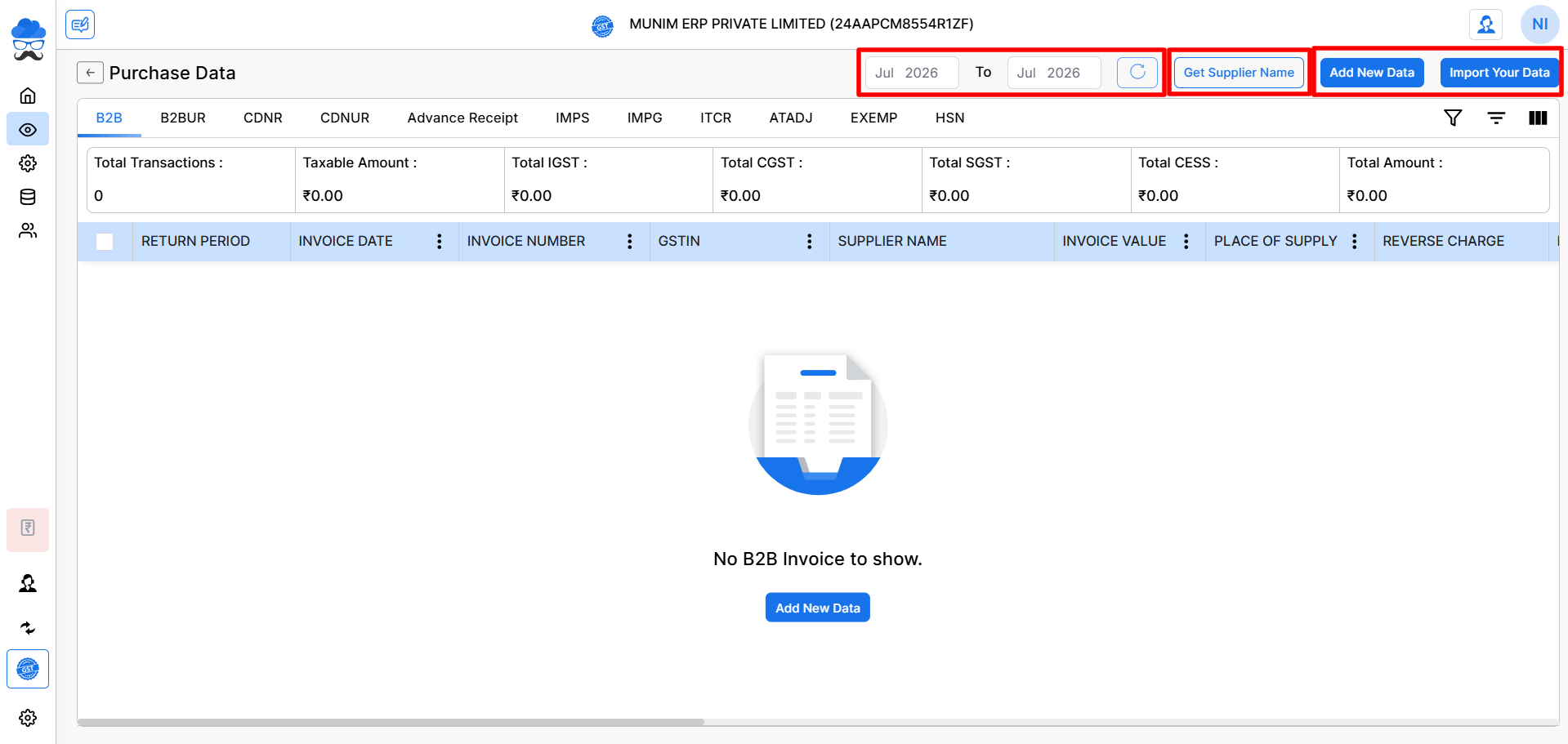Click the Import Your Data button
Screen dimensions: 1568x744
click(x=1499, y=73)
